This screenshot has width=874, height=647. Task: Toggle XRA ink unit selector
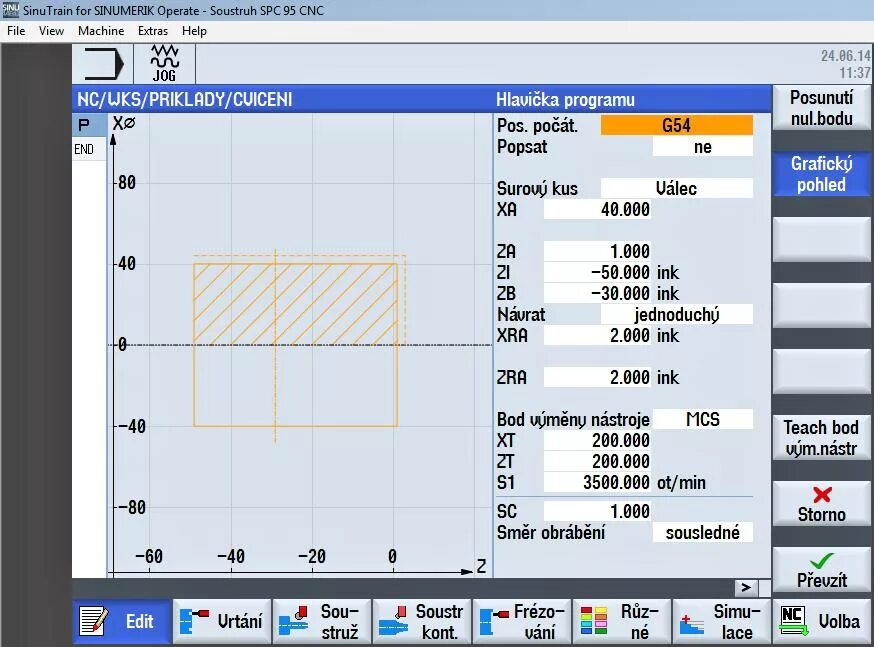(668, 336)
